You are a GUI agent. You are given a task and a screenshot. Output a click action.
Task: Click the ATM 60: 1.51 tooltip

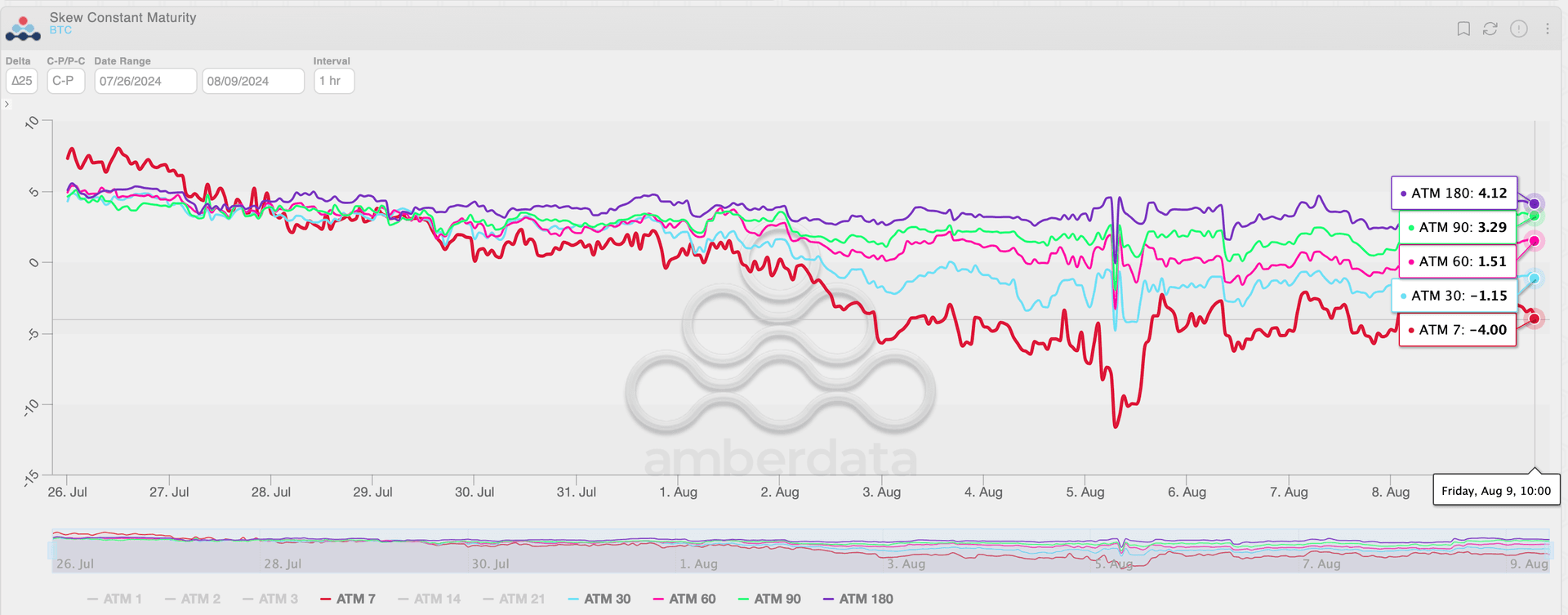pos(1458,261)
